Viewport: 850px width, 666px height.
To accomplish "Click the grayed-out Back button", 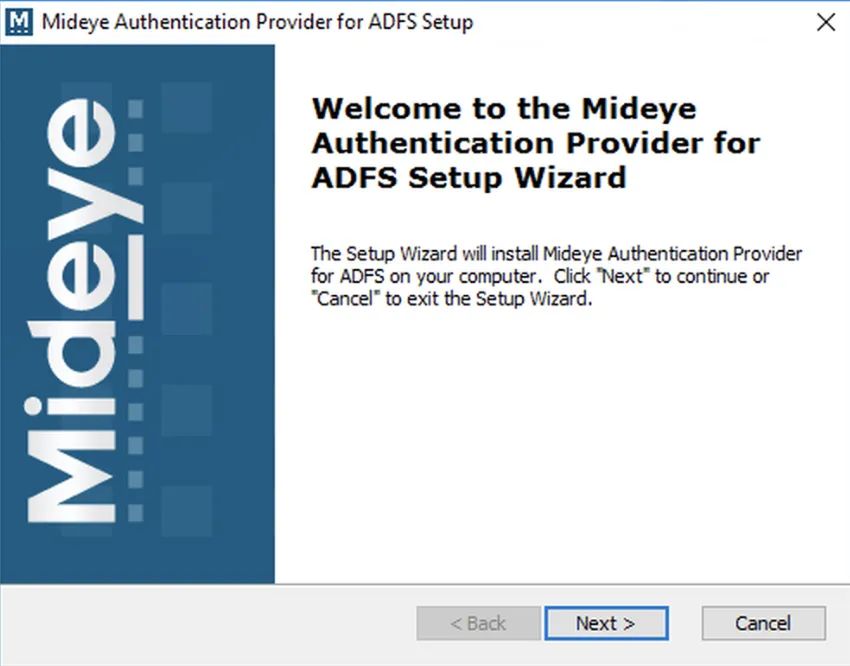I will [x=477, y=623].
